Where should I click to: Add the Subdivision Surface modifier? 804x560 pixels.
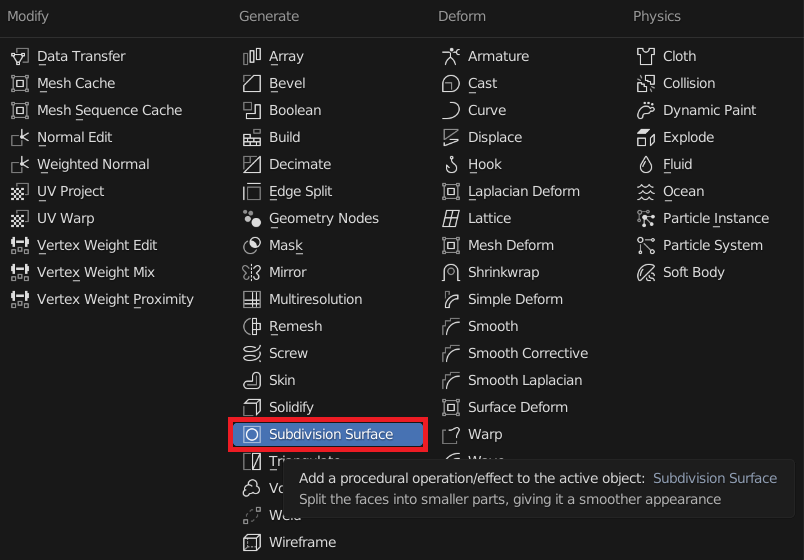pos(330,434)
